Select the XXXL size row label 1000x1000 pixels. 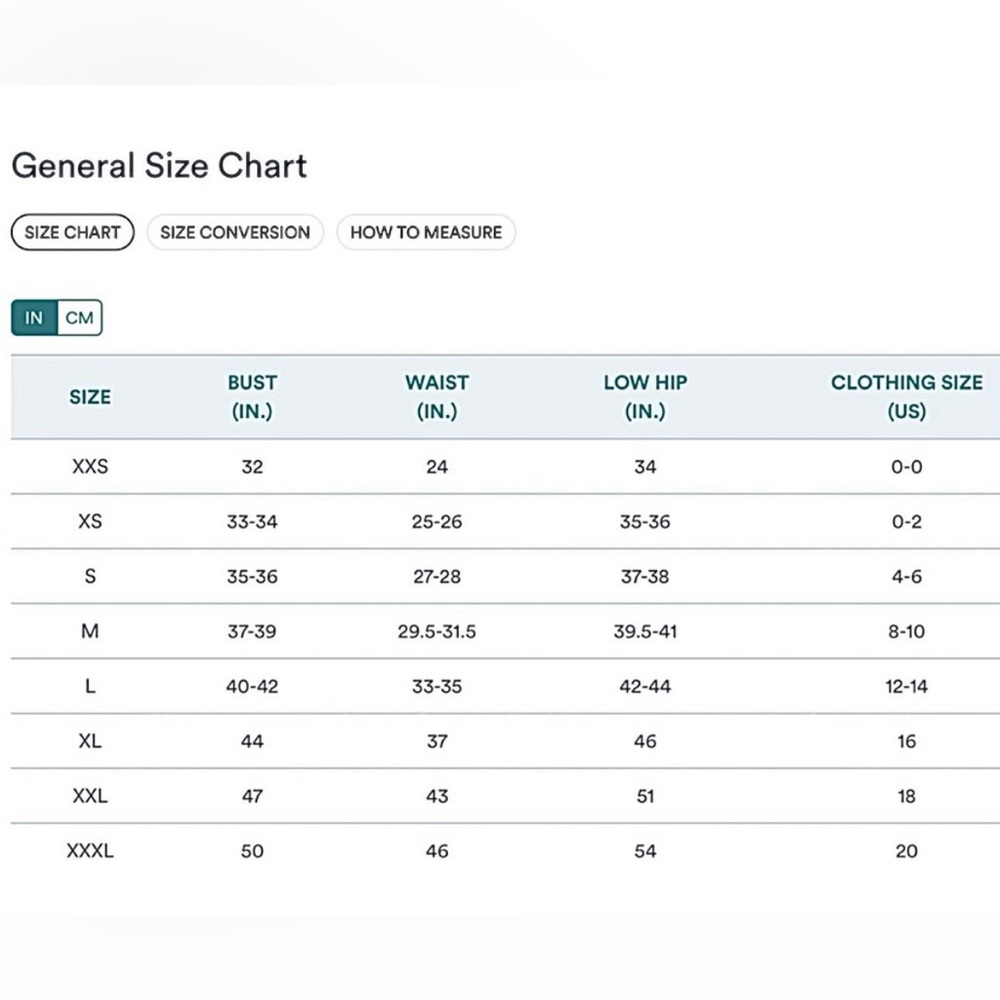pos(90,851)
